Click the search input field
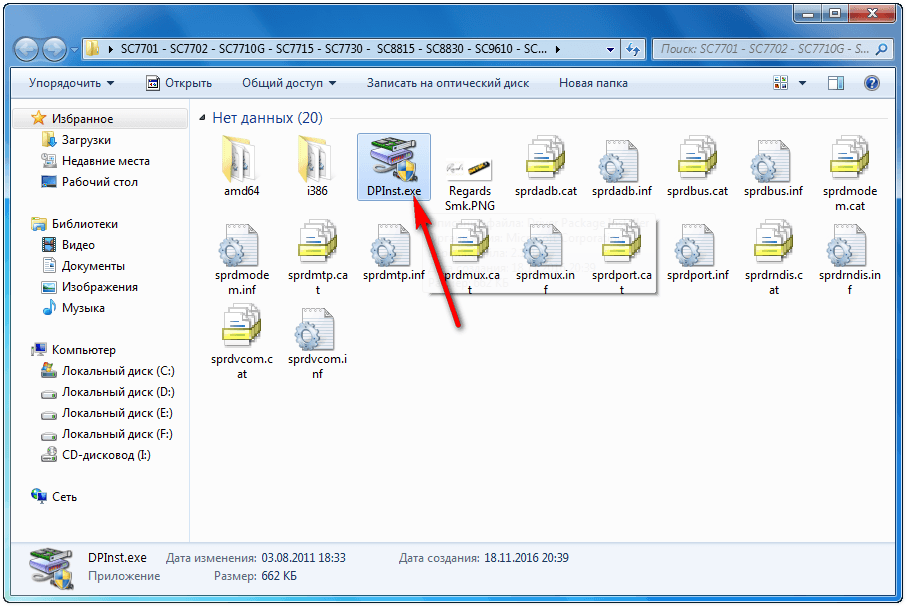 click(x=760, y=48)
